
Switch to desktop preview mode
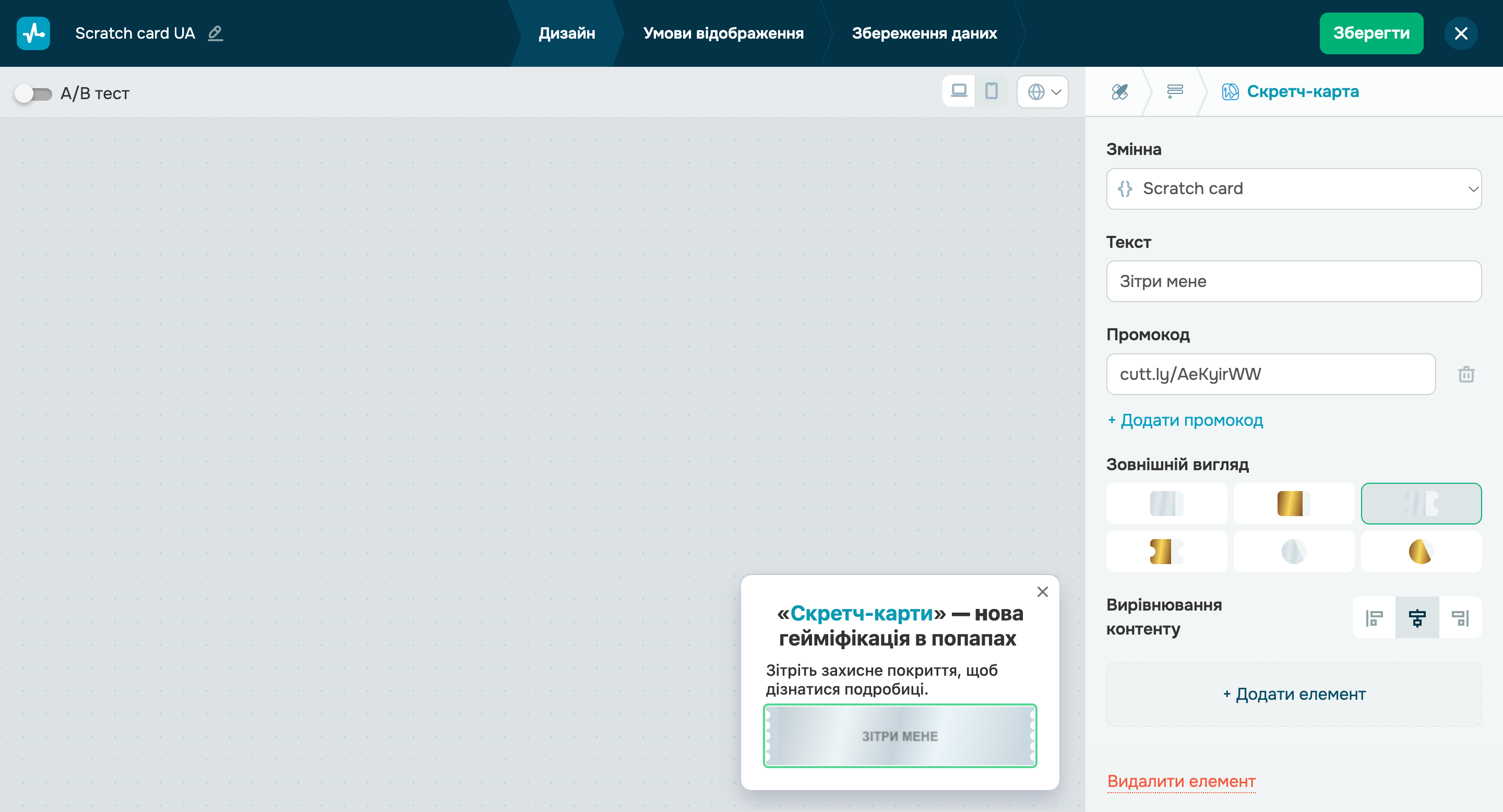[959, 91]
